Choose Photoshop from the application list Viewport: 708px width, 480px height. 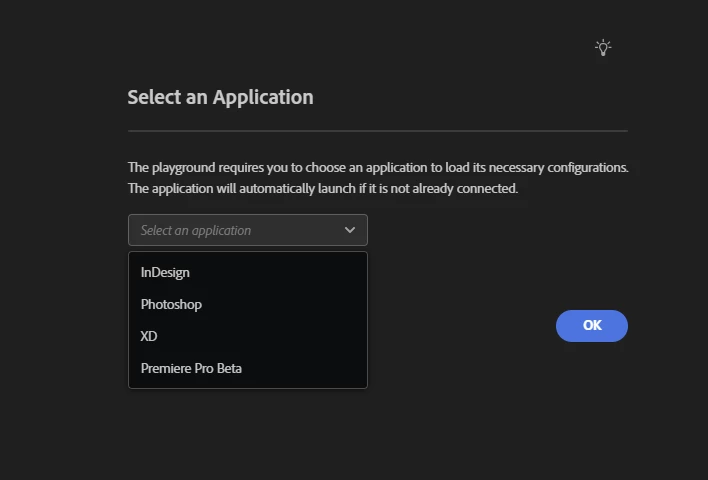(248, 304)
